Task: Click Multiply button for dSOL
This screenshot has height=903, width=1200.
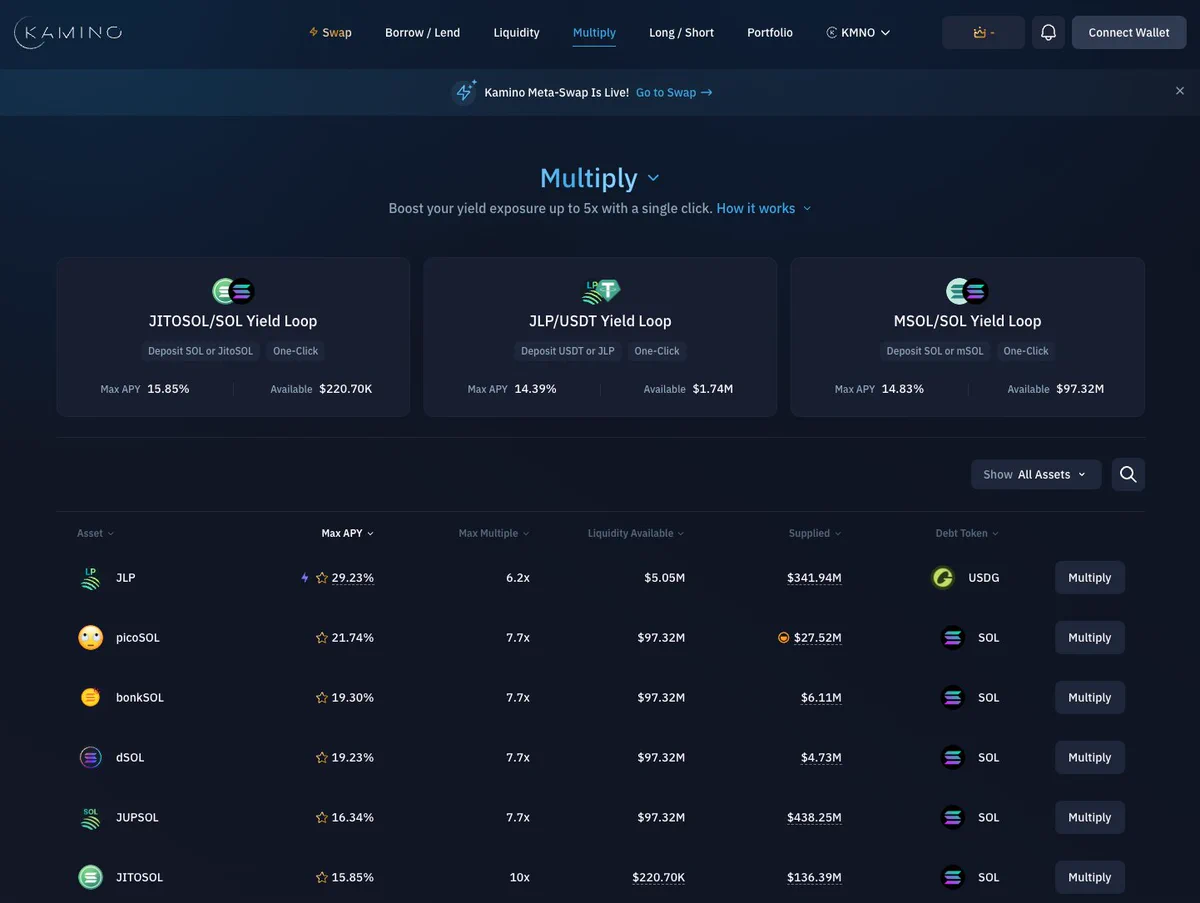Action: coord(1090,758)
